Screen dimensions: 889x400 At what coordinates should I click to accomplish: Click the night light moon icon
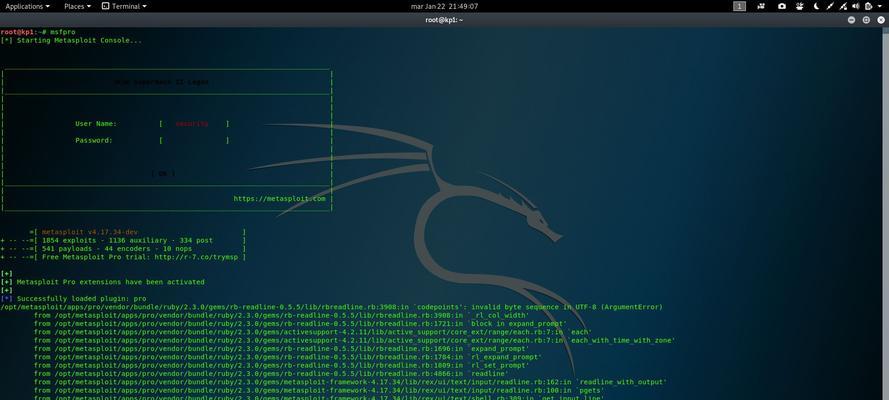816,6
